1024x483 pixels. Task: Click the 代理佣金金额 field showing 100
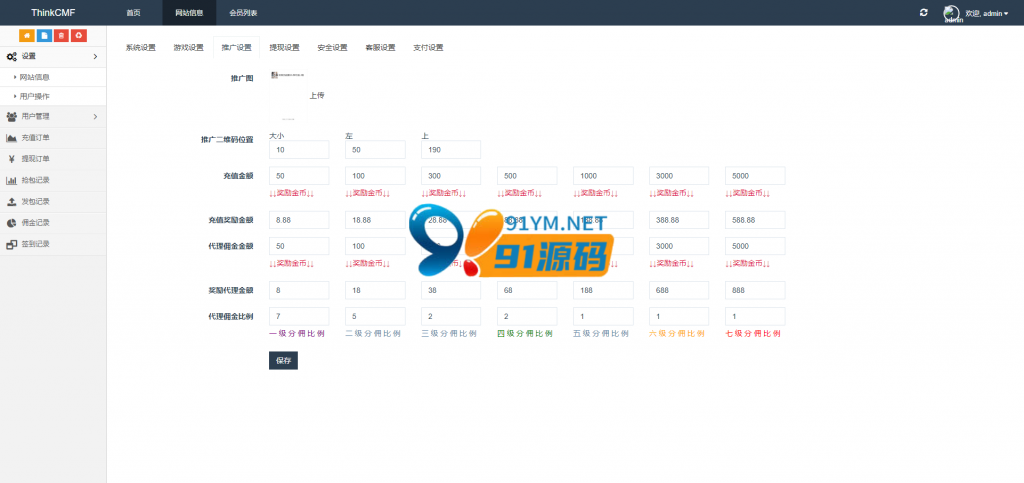376,246
